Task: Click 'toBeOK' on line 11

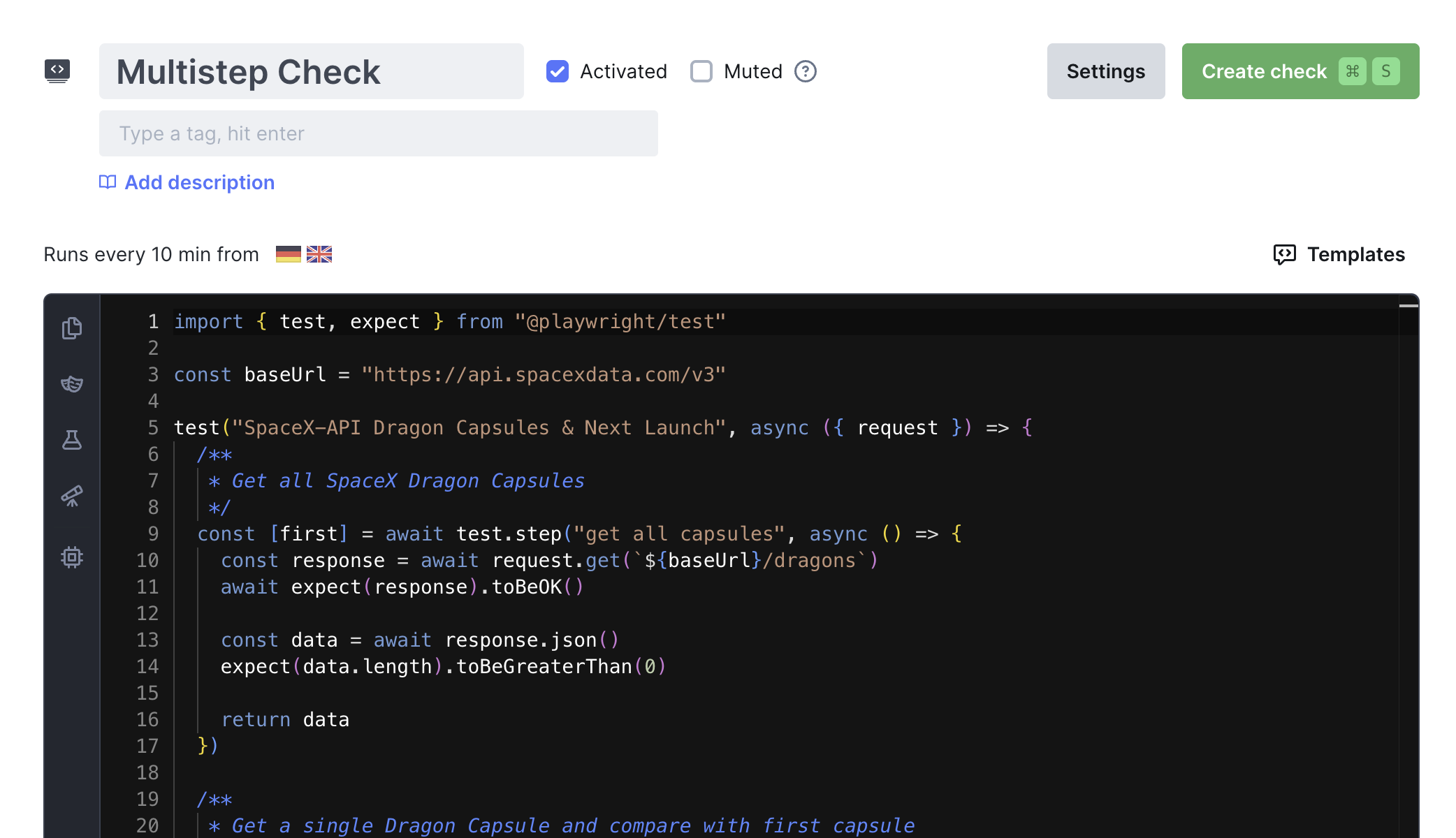Action: 527,587
